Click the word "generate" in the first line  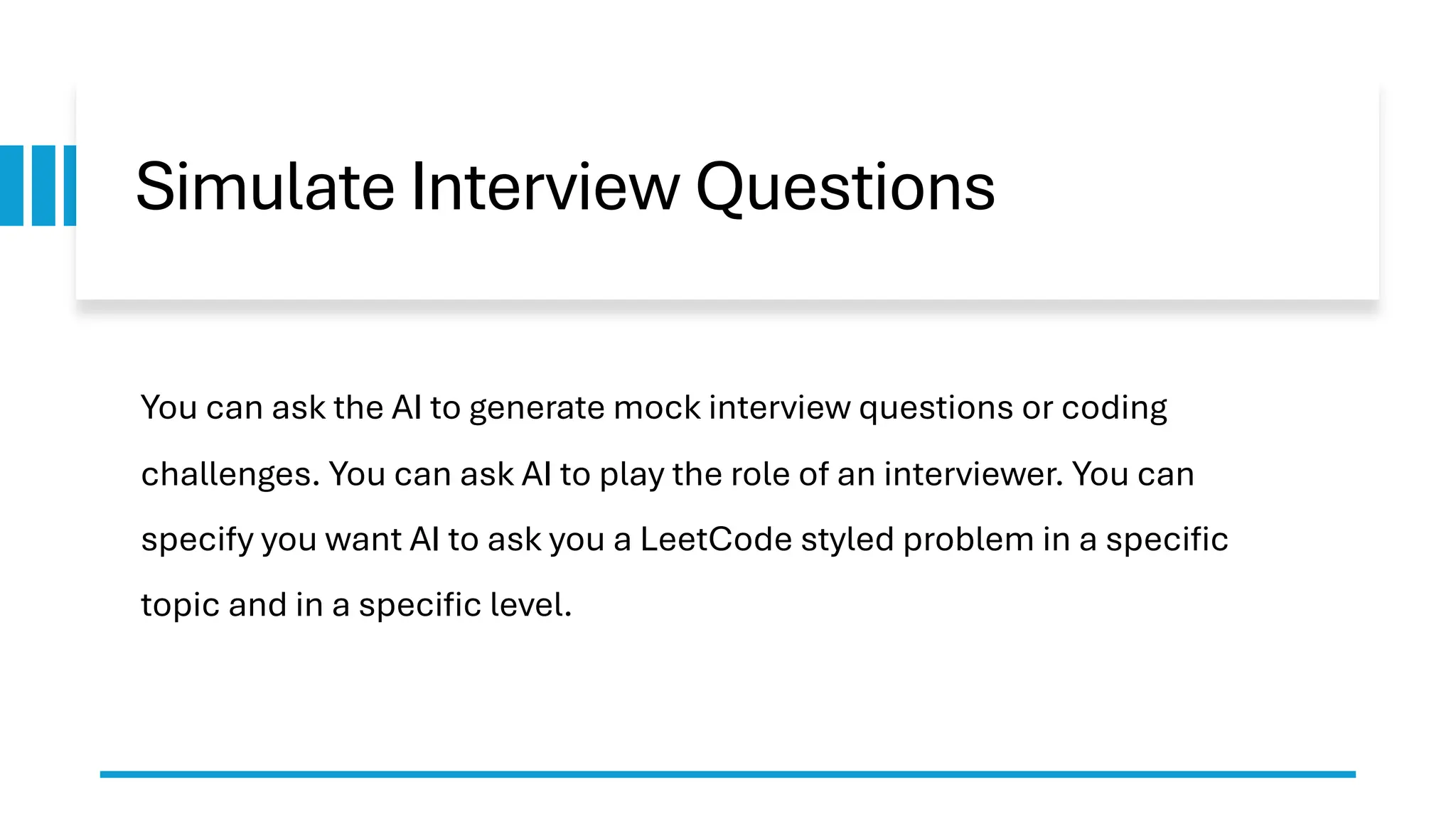537,409
